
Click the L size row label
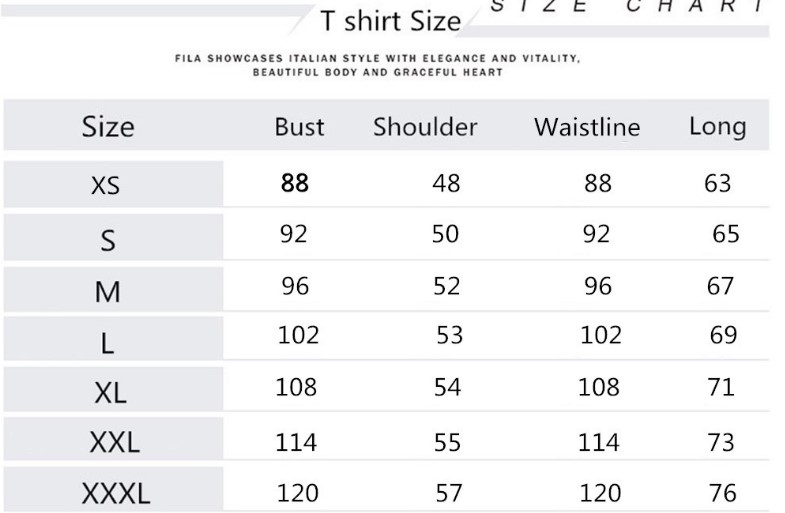(x=107, y=344)
